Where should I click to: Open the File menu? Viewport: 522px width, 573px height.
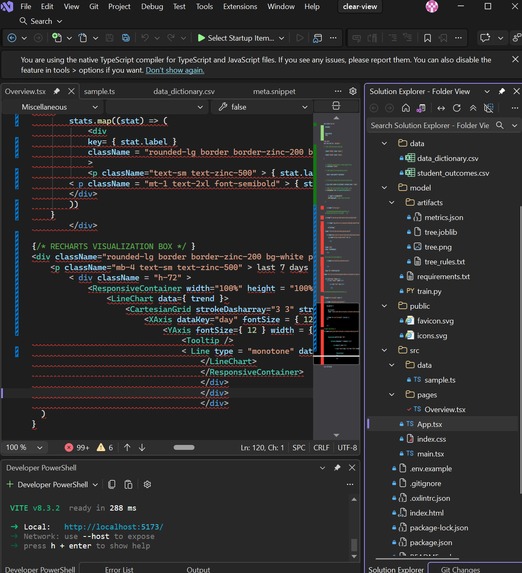(26, 7)
